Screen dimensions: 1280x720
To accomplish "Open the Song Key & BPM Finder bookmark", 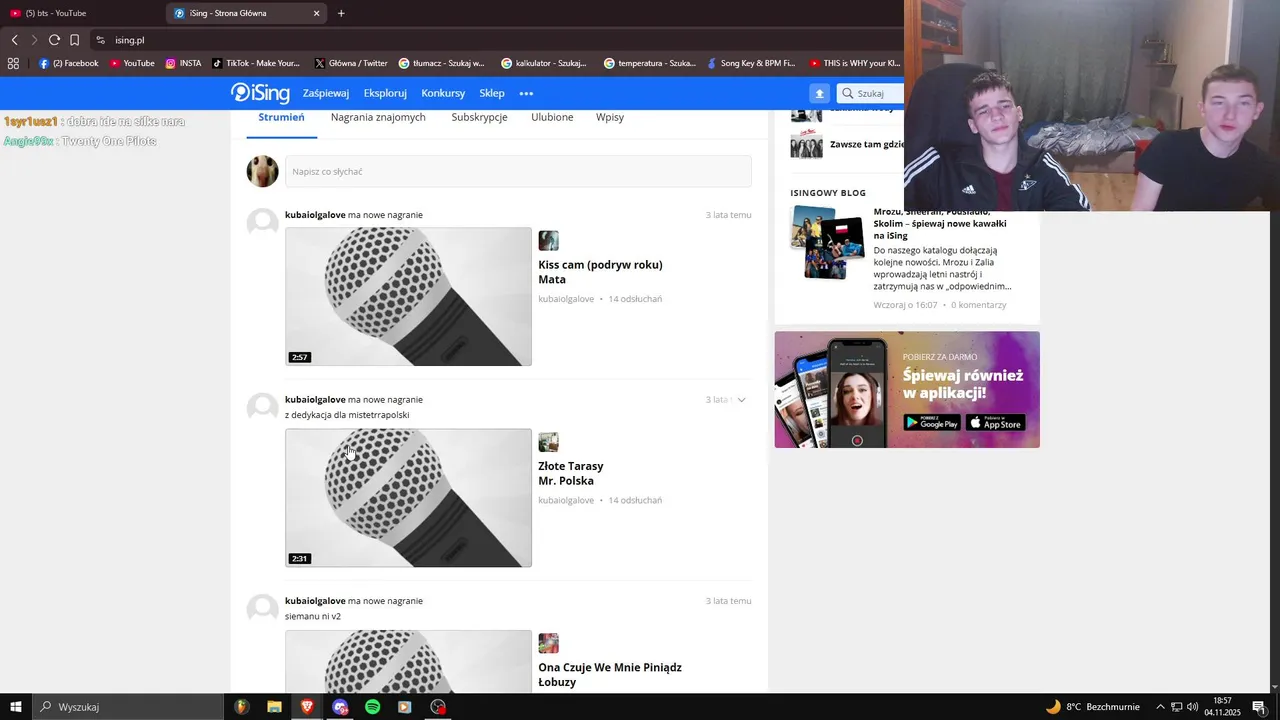I will coord(751,63).
